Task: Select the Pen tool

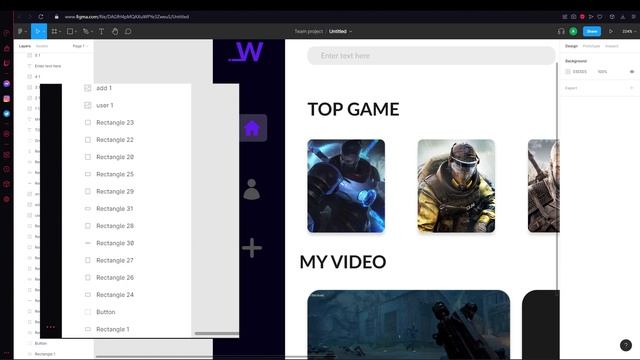Action: coord(85,31)
